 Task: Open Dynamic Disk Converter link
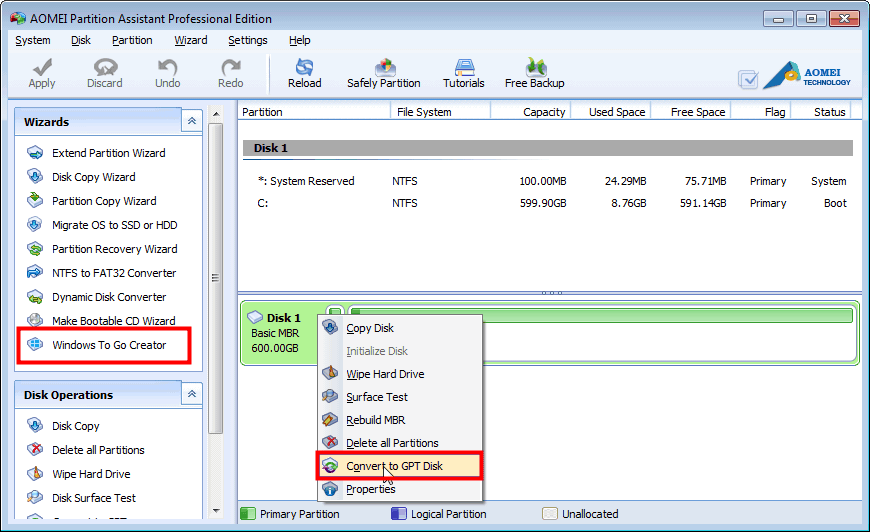pyautogui.click(x=109, y=297)
